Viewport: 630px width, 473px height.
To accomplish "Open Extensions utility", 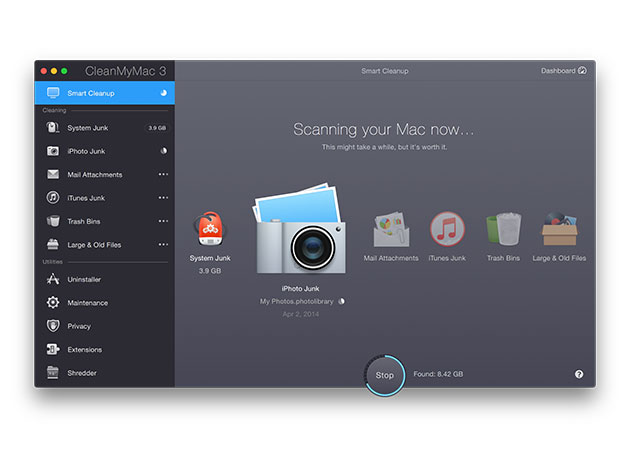I will (104, 349).
